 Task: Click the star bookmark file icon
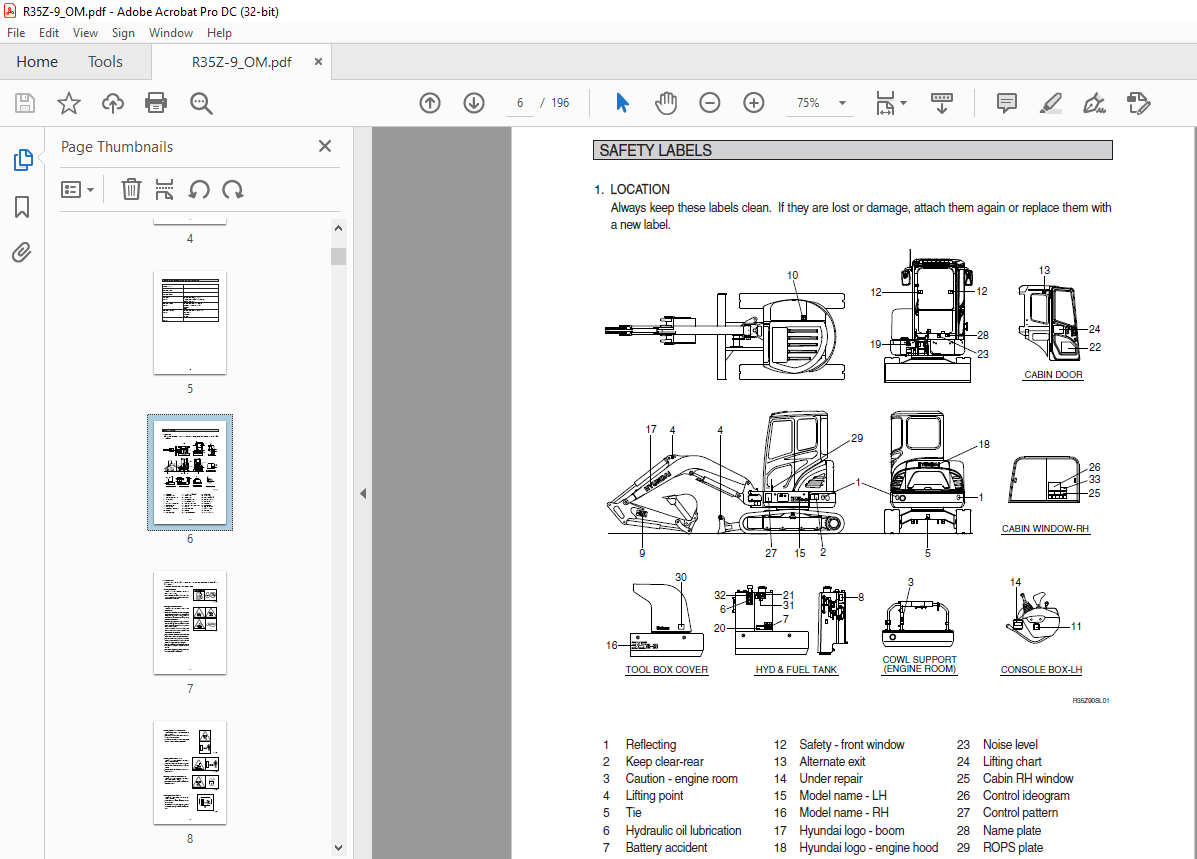68,103
